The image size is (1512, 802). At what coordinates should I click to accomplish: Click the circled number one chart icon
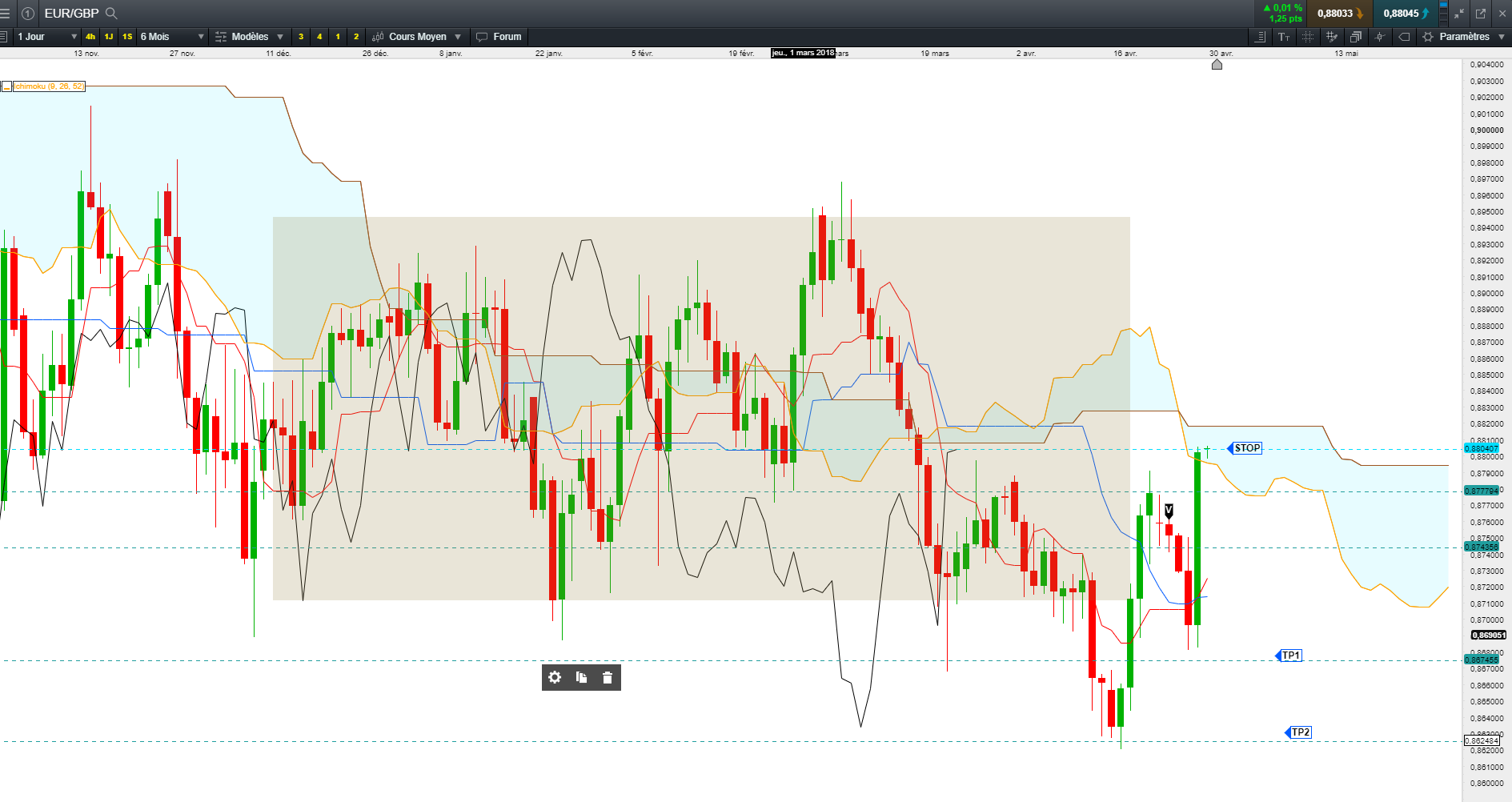click(x=28, y=14)
